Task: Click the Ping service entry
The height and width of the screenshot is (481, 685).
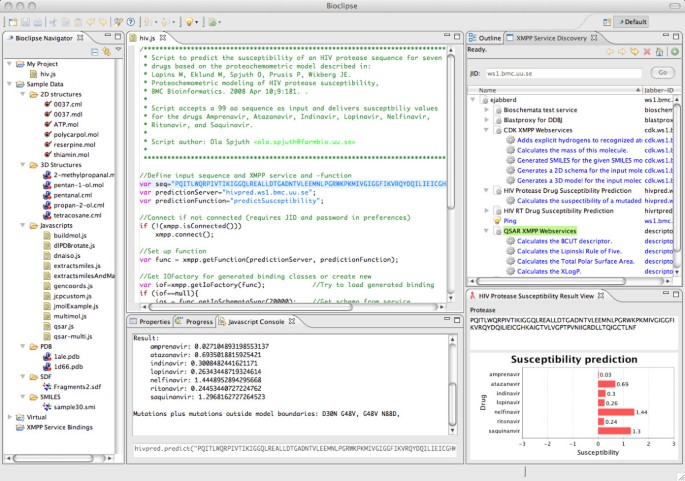Action: (510, 221)
